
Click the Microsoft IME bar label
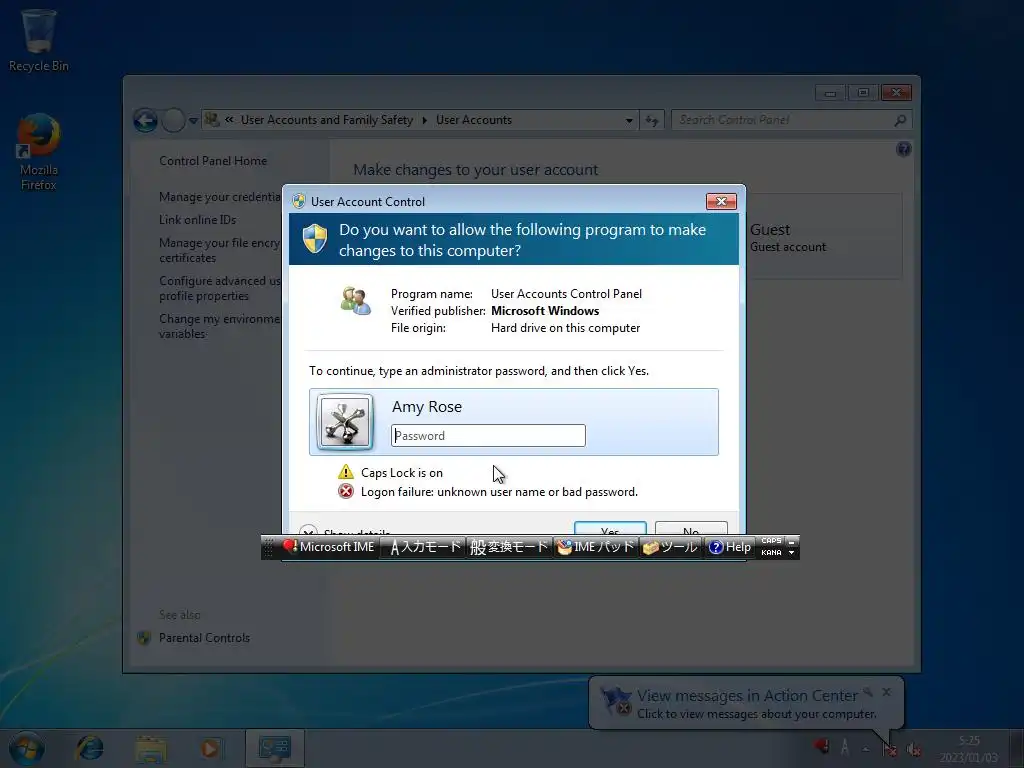click(329, 547)
